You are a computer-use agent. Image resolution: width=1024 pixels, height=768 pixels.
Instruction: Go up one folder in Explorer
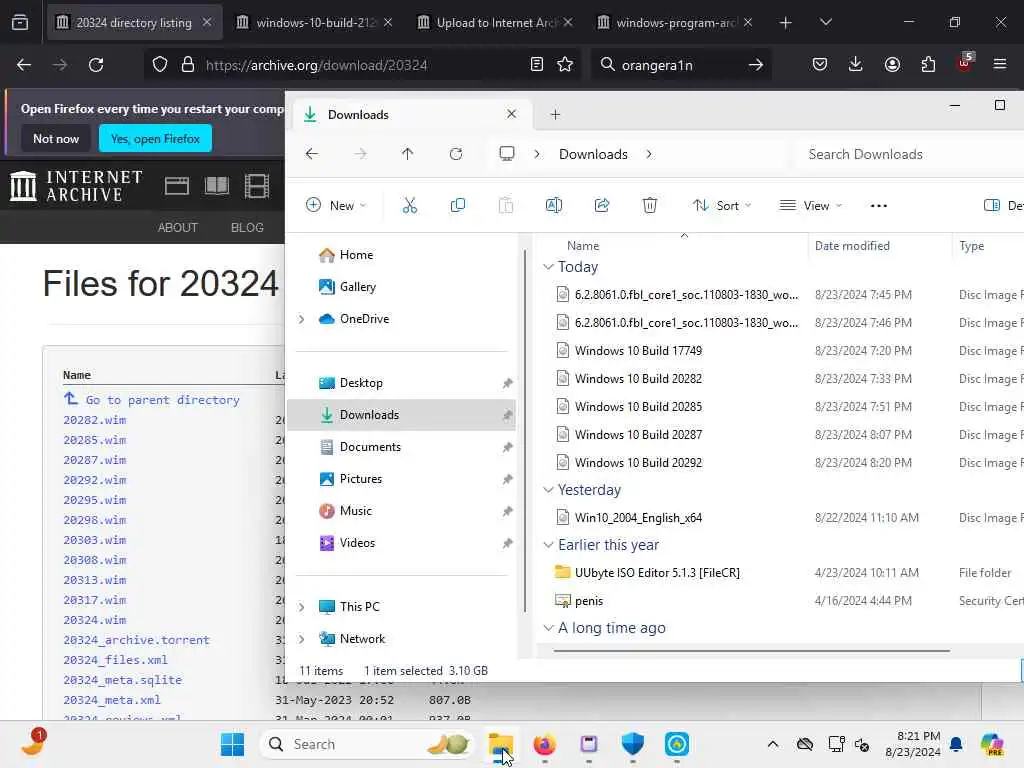[408, 154]
